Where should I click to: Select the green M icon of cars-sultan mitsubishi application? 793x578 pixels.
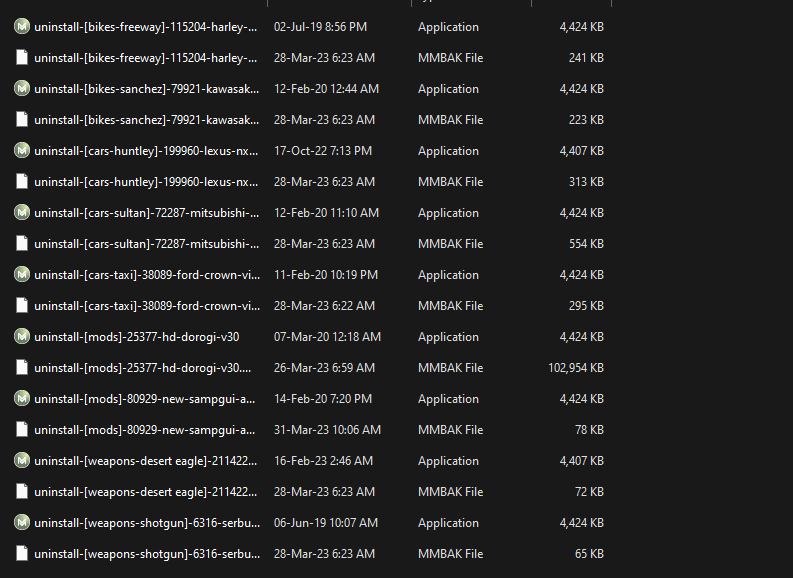point(22,212)
